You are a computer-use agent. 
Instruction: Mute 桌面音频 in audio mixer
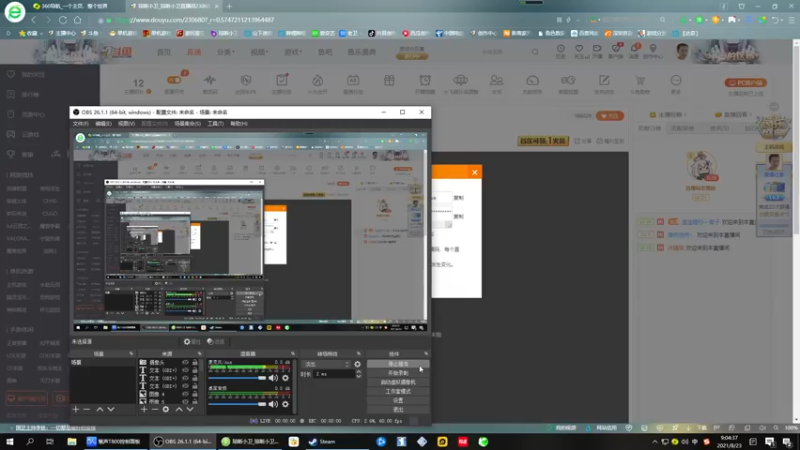click(x=273, y=404)
